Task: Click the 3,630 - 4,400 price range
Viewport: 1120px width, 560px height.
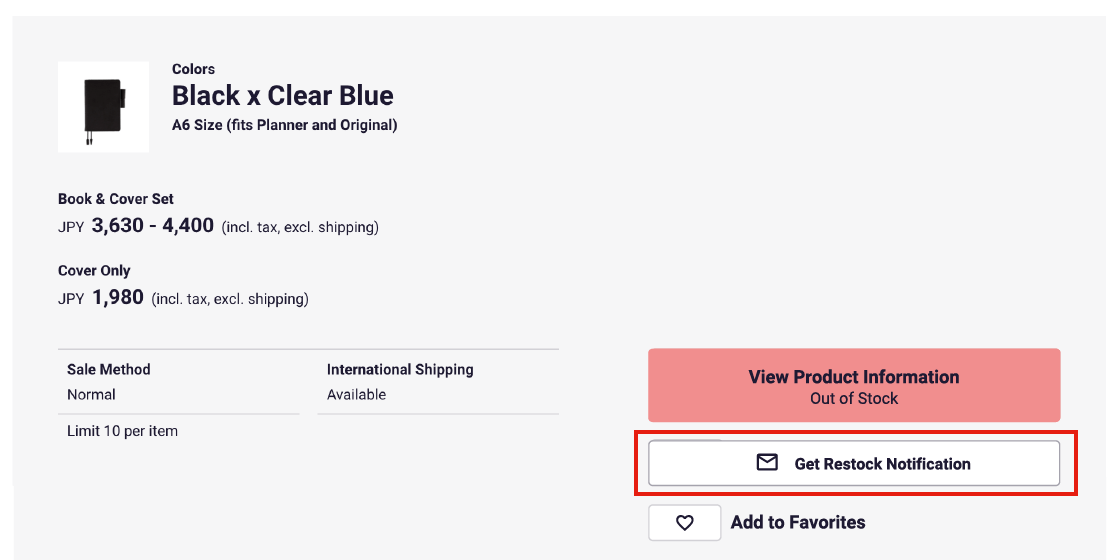Action: 153,226
